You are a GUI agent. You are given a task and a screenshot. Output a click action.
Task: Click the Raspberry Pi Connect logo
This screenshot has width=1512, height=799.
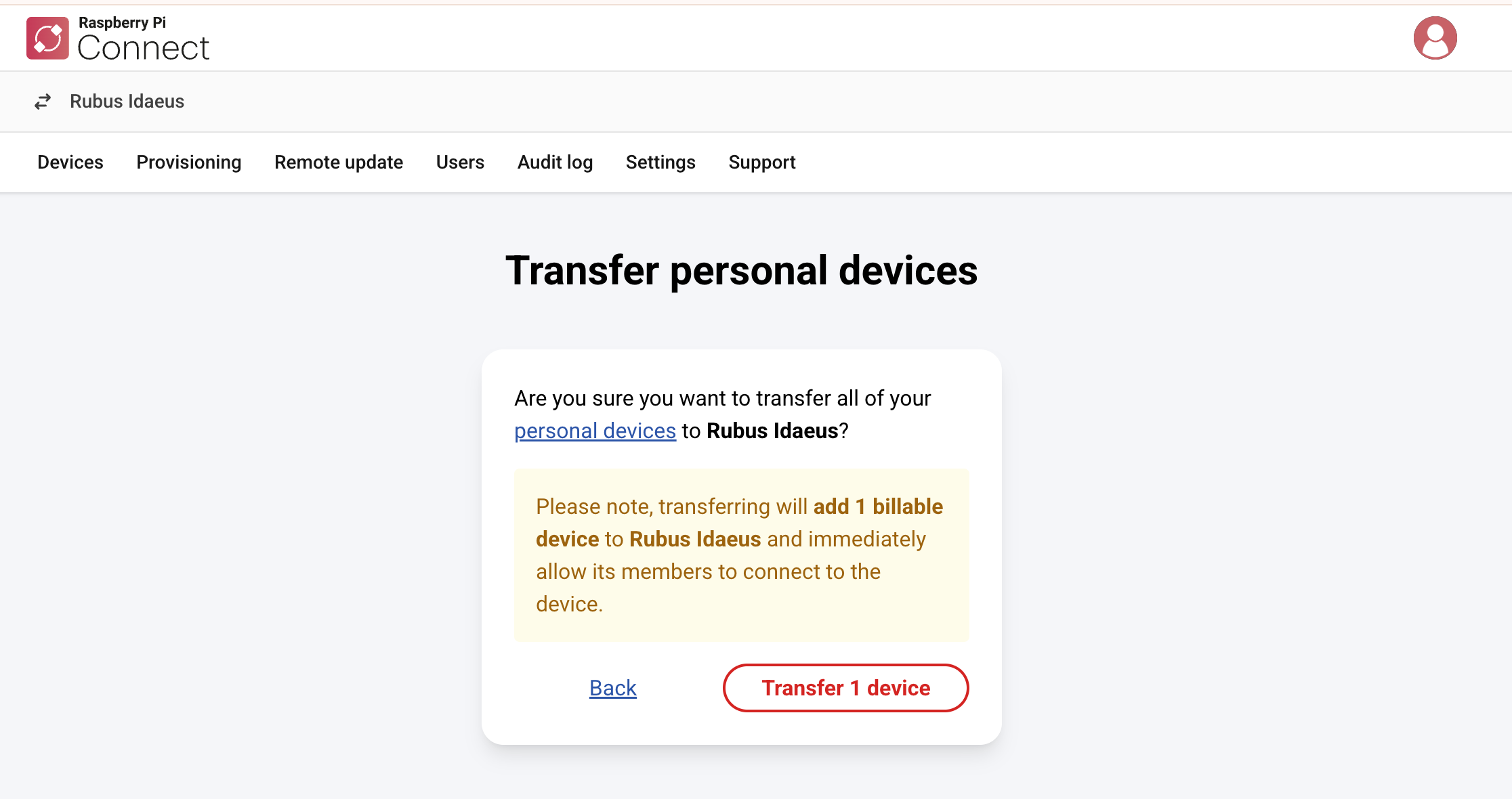coord(47,38)
